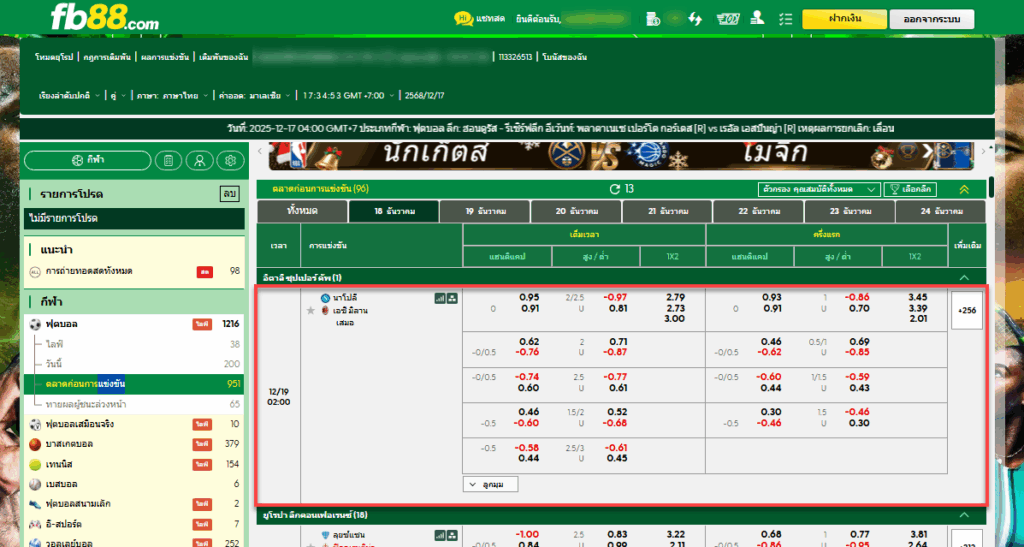Collapse the อิตาลี ซุปเปอร์ คัพ league section
Screen dimensions: 1024x547
(x=964, y=277)
